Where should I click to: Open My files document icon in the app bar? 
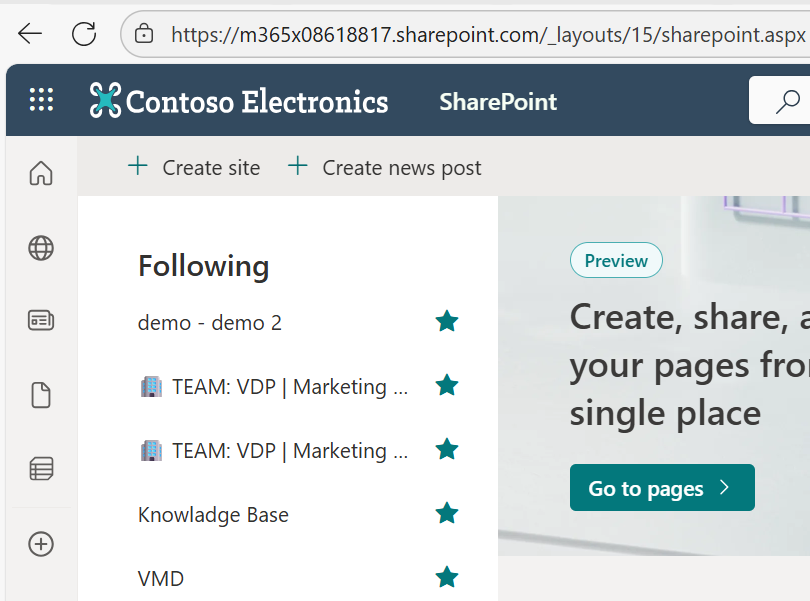point(41,395)
